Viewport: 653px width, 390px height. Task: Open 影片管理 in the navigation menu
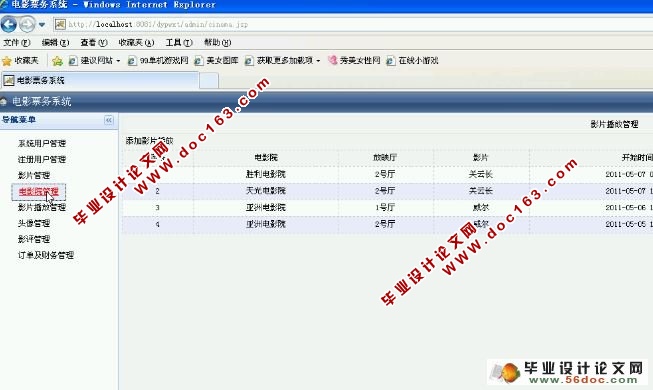click(34, 175)
